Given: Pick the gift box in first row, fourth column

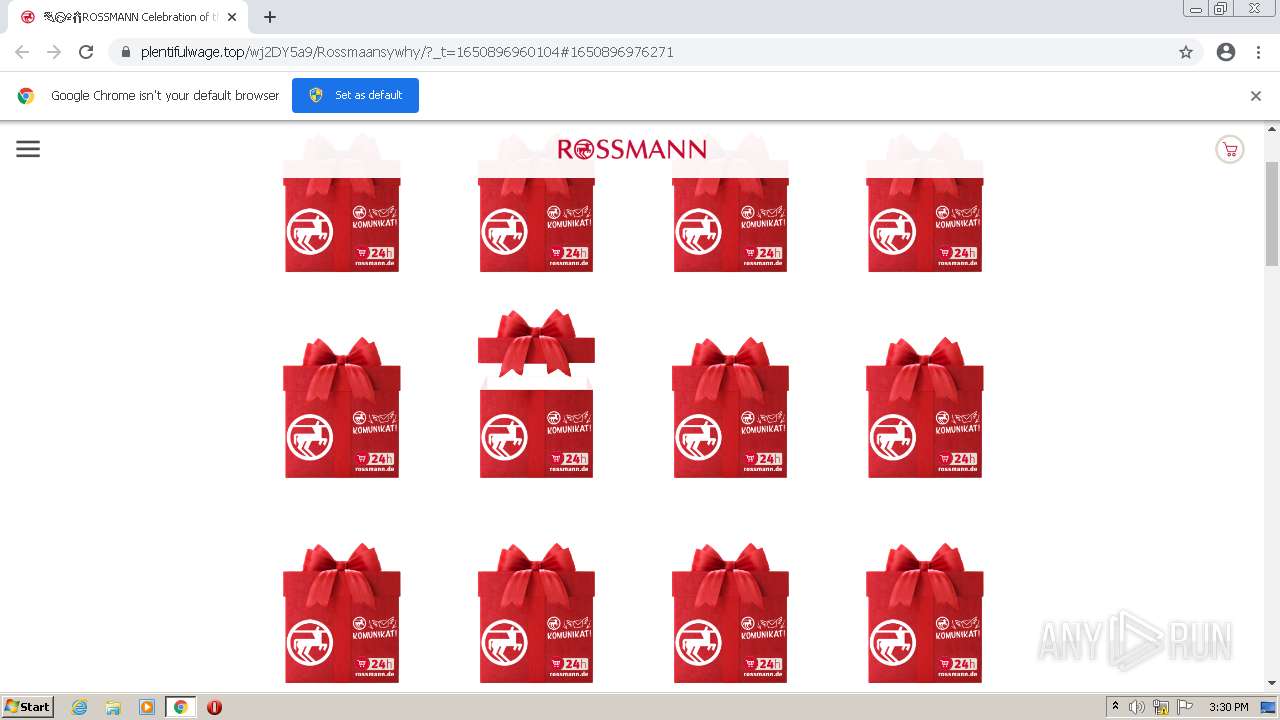Looking at the screenshot, I should (924, 204).
